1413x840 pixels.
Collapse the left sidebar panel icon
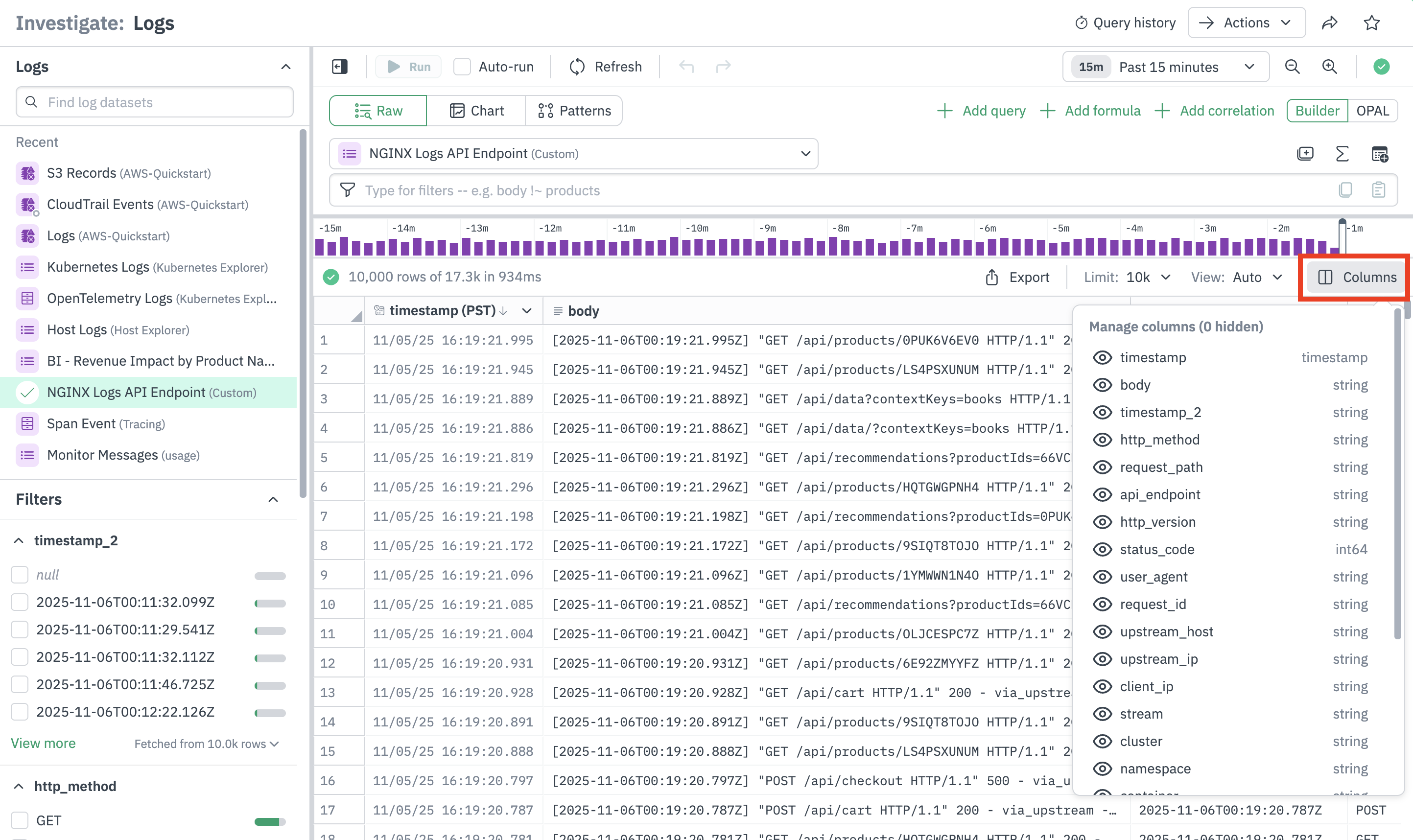click(340, 67)
